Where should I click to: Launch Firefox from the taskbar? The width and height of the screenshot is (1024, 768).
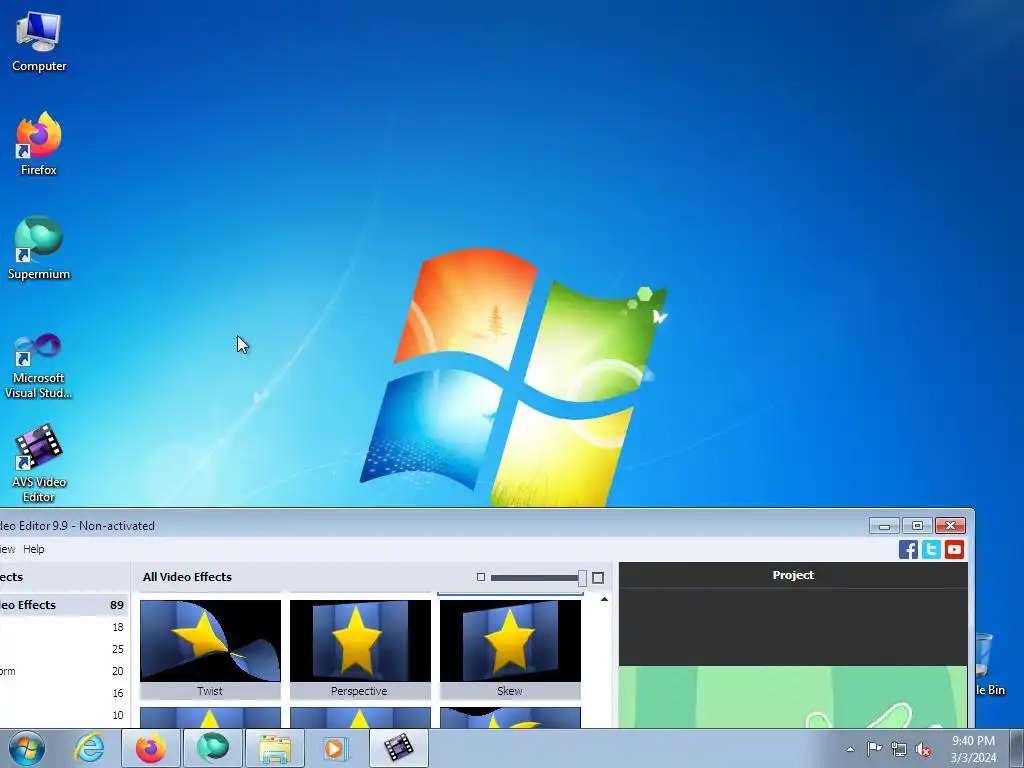tap(151, 748)
